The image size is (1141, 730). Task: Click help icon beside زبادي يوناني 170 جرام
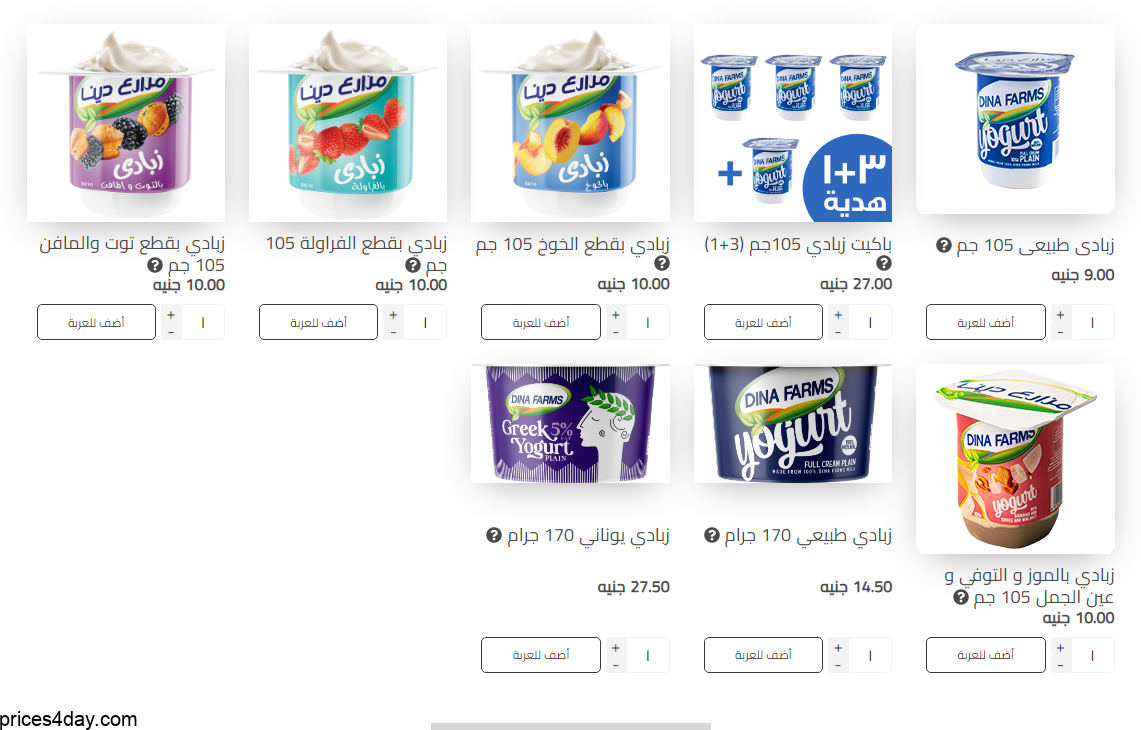(493, 536)
